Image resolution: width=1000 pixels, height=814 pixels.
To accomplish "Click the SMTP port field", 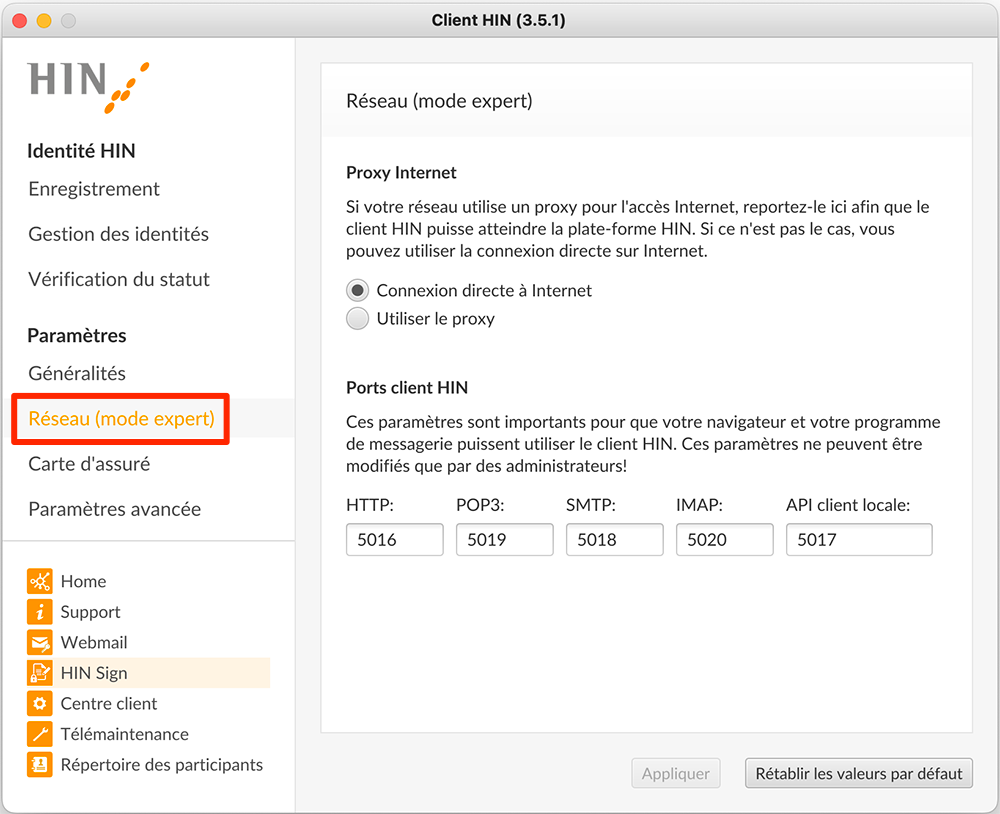I will [615, 540].
